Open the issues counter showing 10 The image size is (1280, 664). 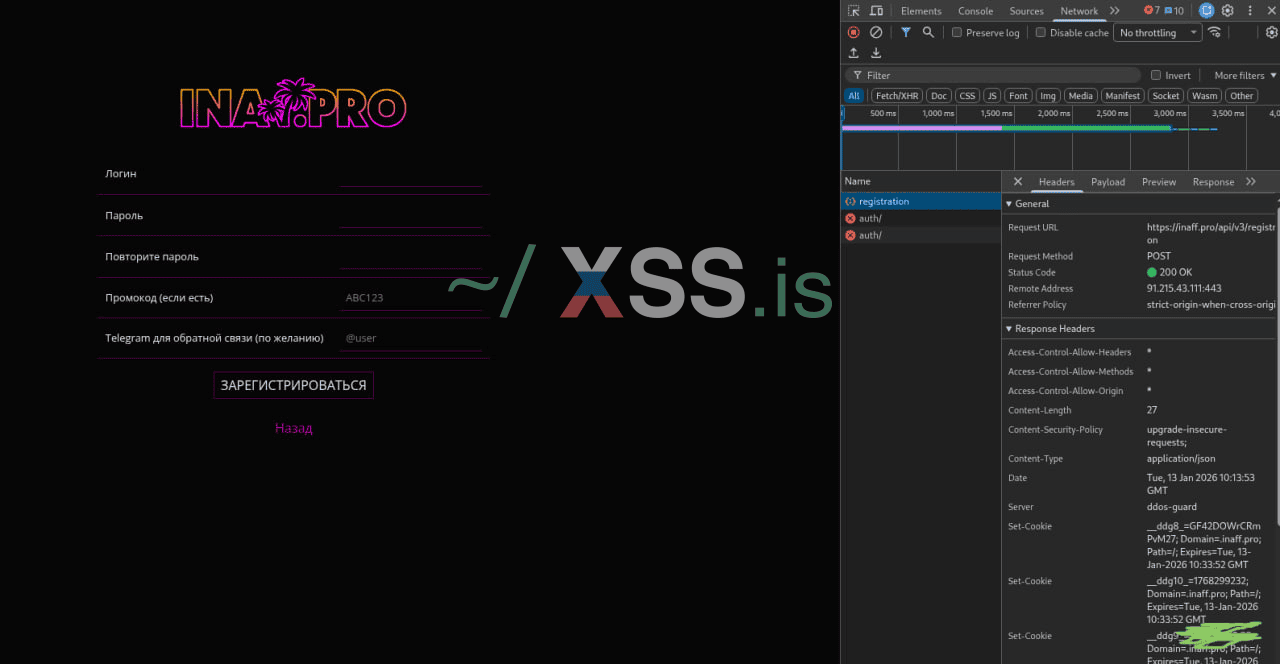tap(1173, 11)
